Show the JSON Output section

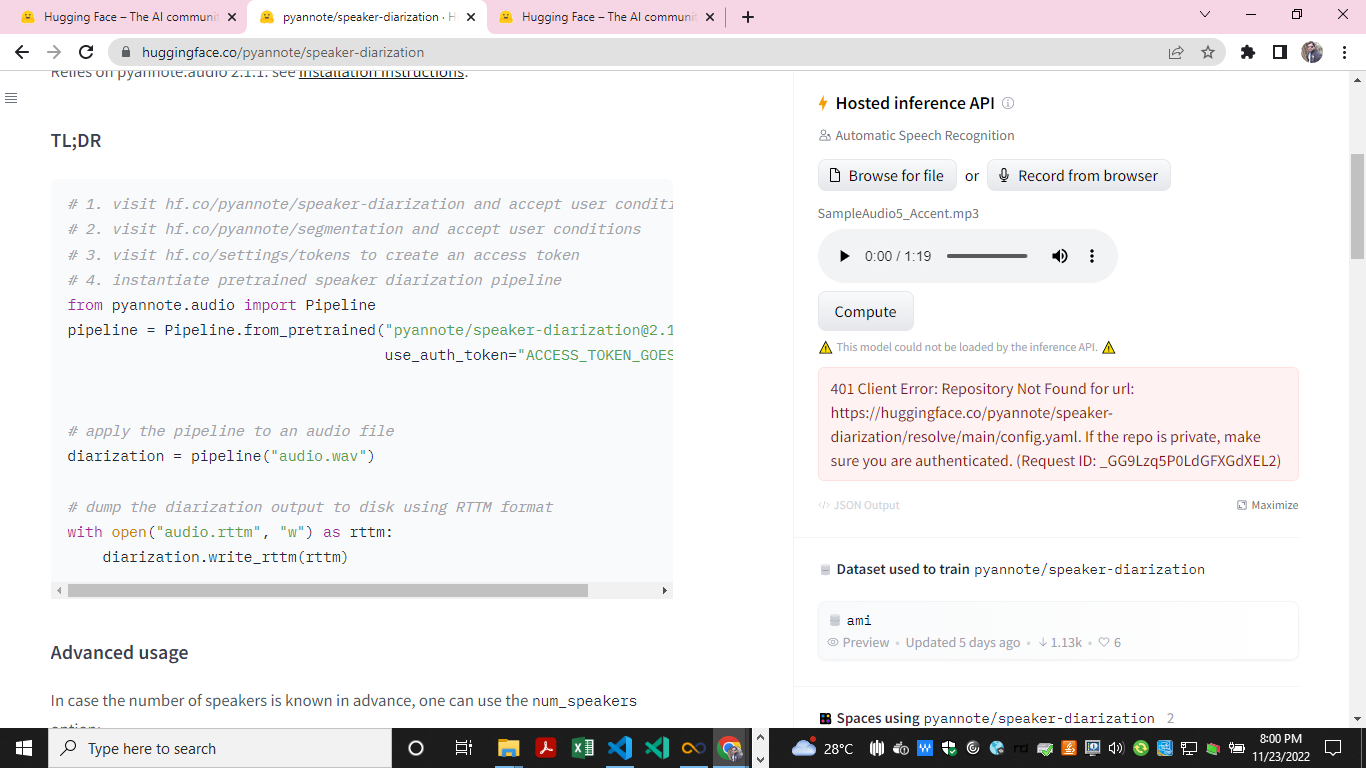[859, 505]
